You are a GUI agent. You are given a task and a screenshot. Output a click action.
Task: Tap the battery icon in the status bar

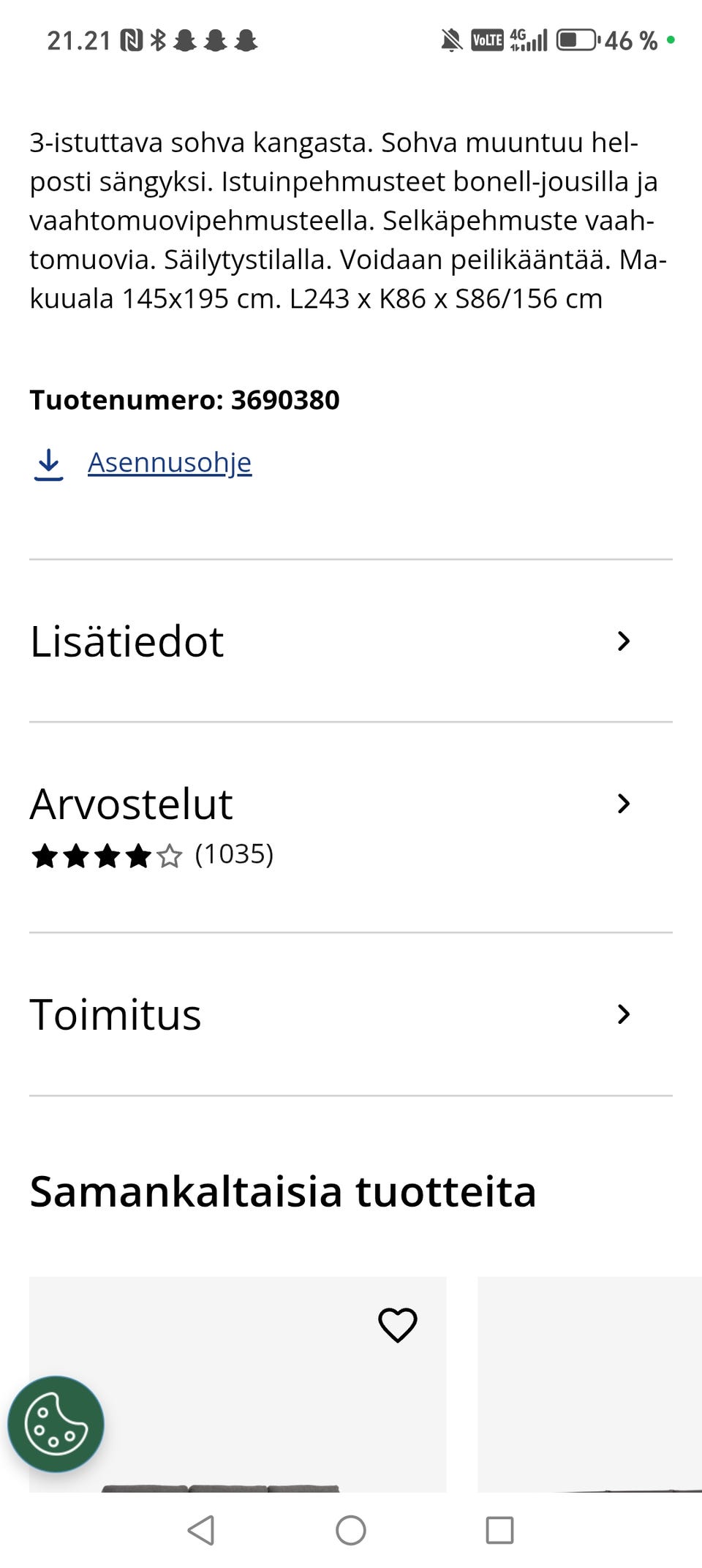[x=578, y=40]
